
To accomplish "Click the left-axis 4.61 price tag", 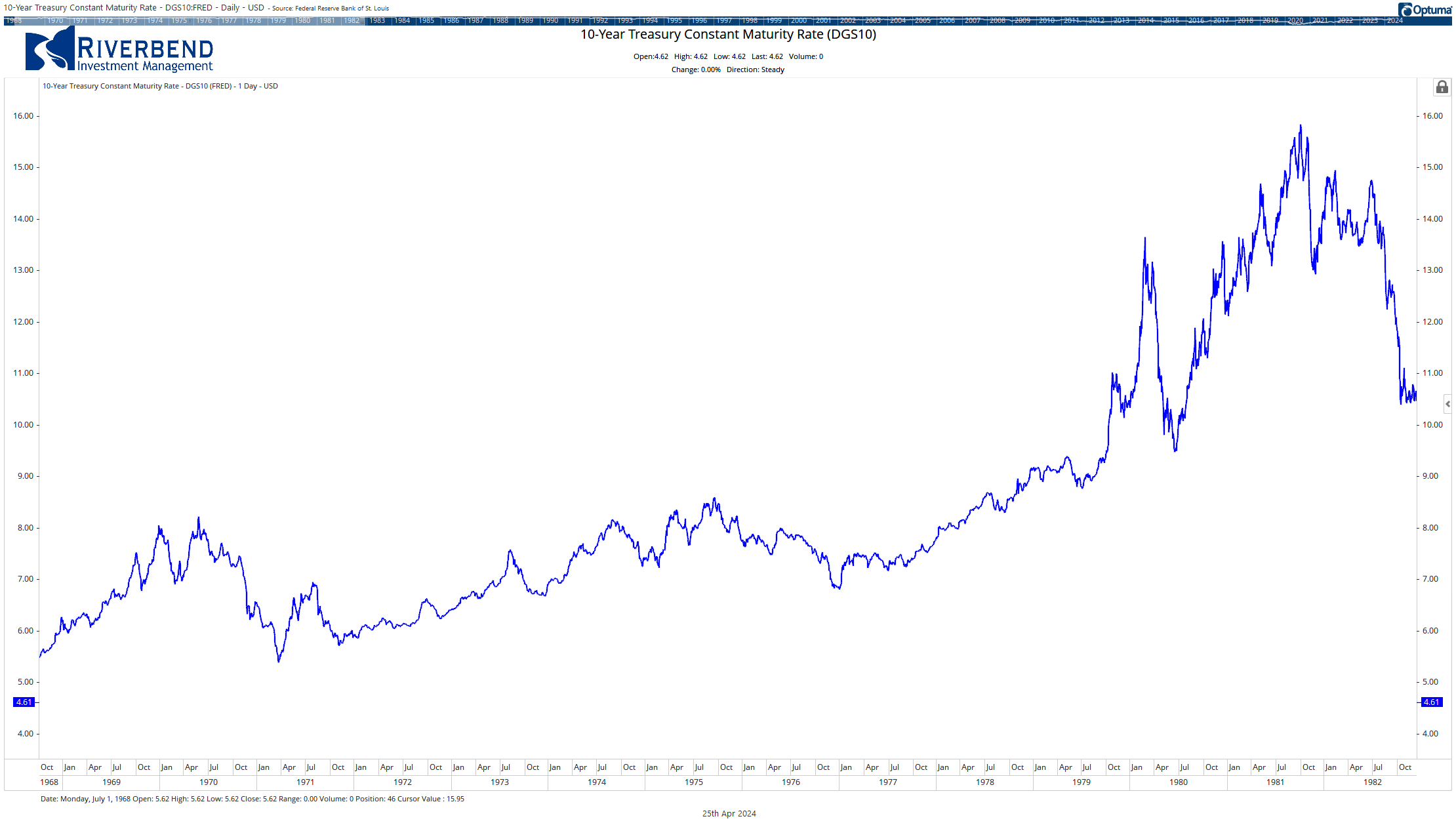I will [x=24, y=702].
